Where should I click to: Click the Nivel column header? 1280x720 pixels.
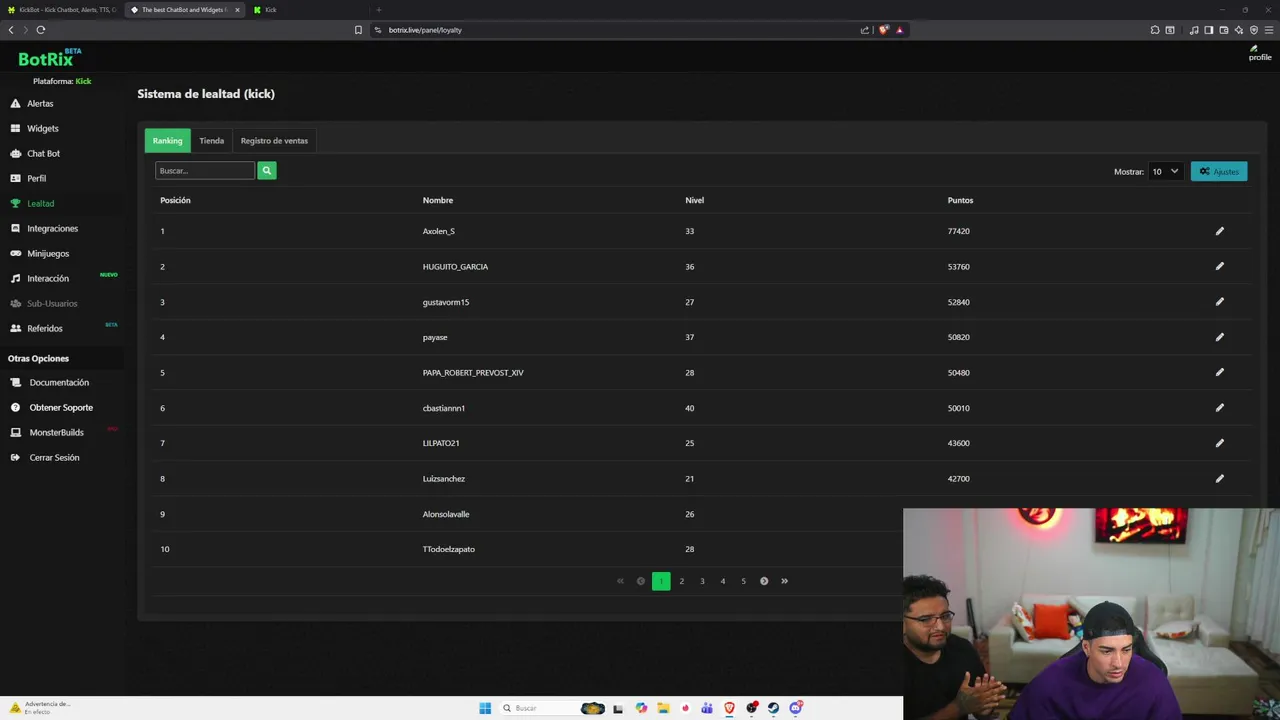coord(695,200)
